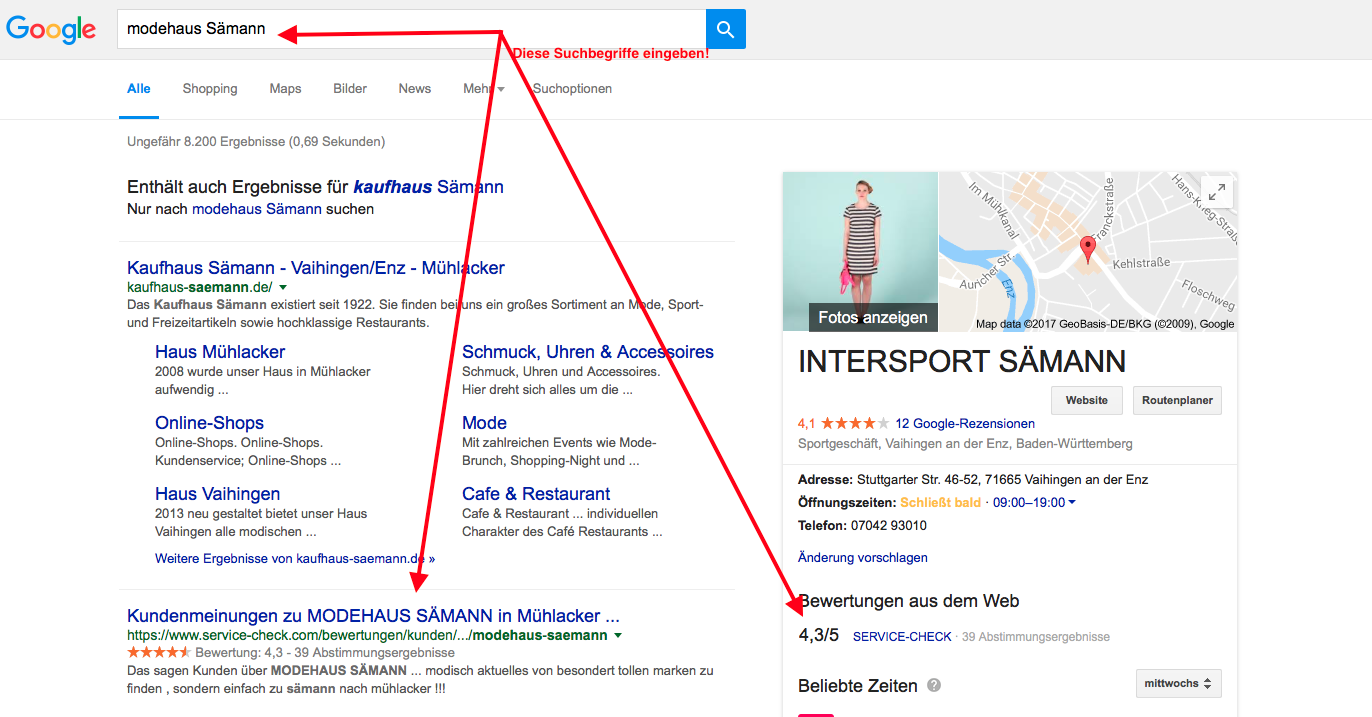Open the Mehr dropdown menu
Viewport: 1372px width, 717px height.
(x=483, y=89)
